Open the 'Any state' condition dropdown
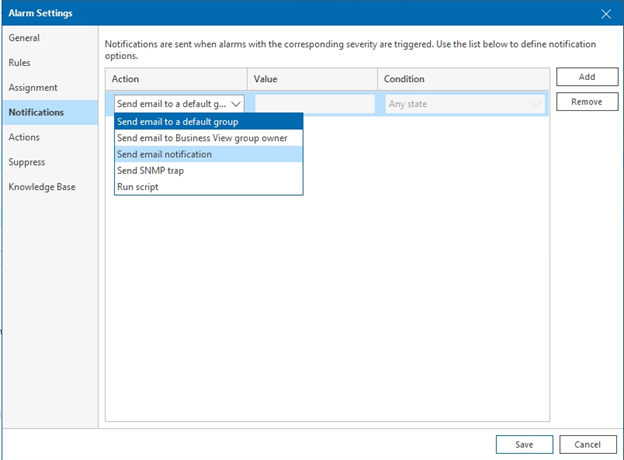This screenshot has width=624, height=460. [465, 104]
